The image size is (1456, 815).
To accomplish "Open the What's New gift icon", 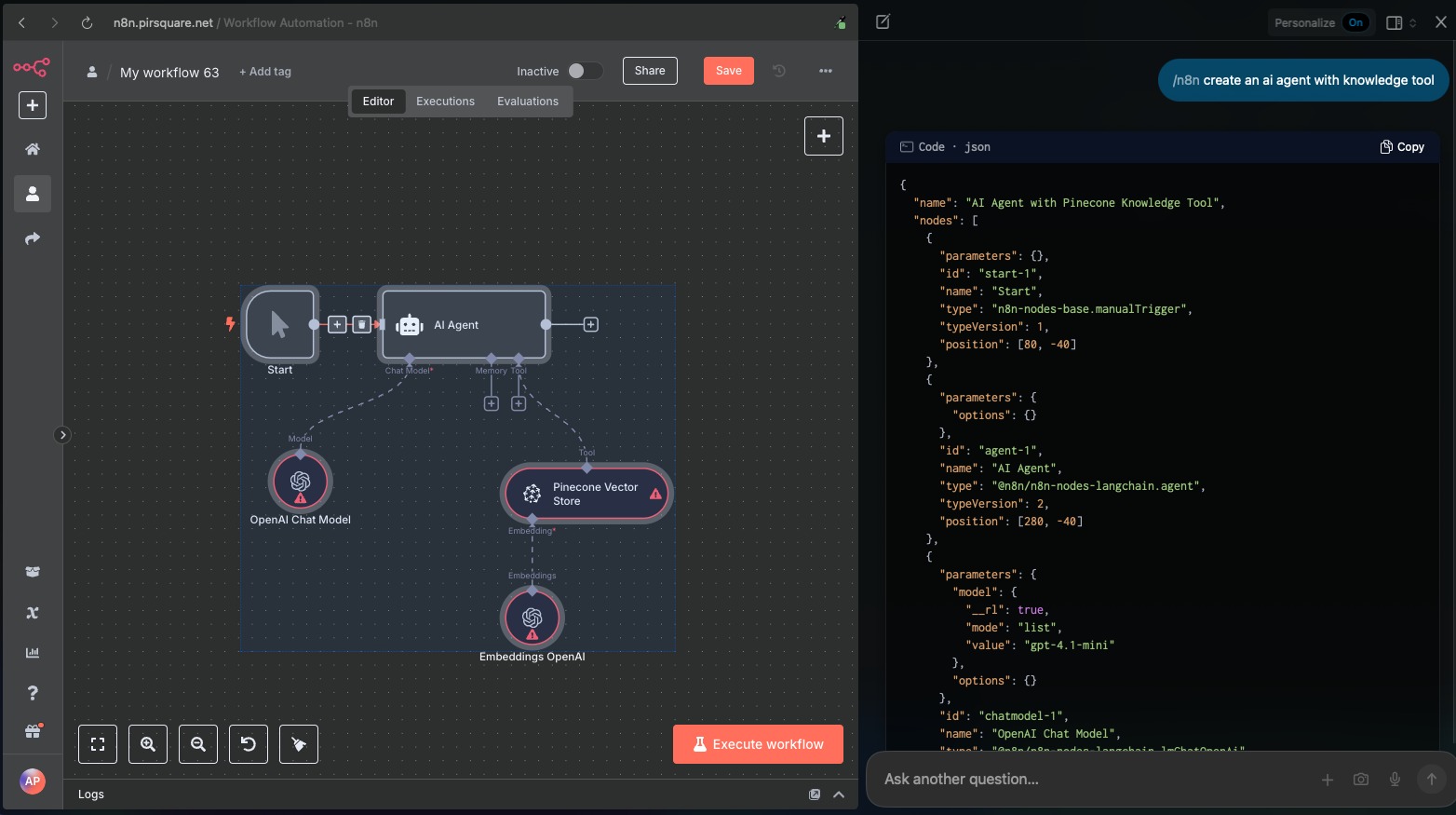I will click(x=33, y=732).
